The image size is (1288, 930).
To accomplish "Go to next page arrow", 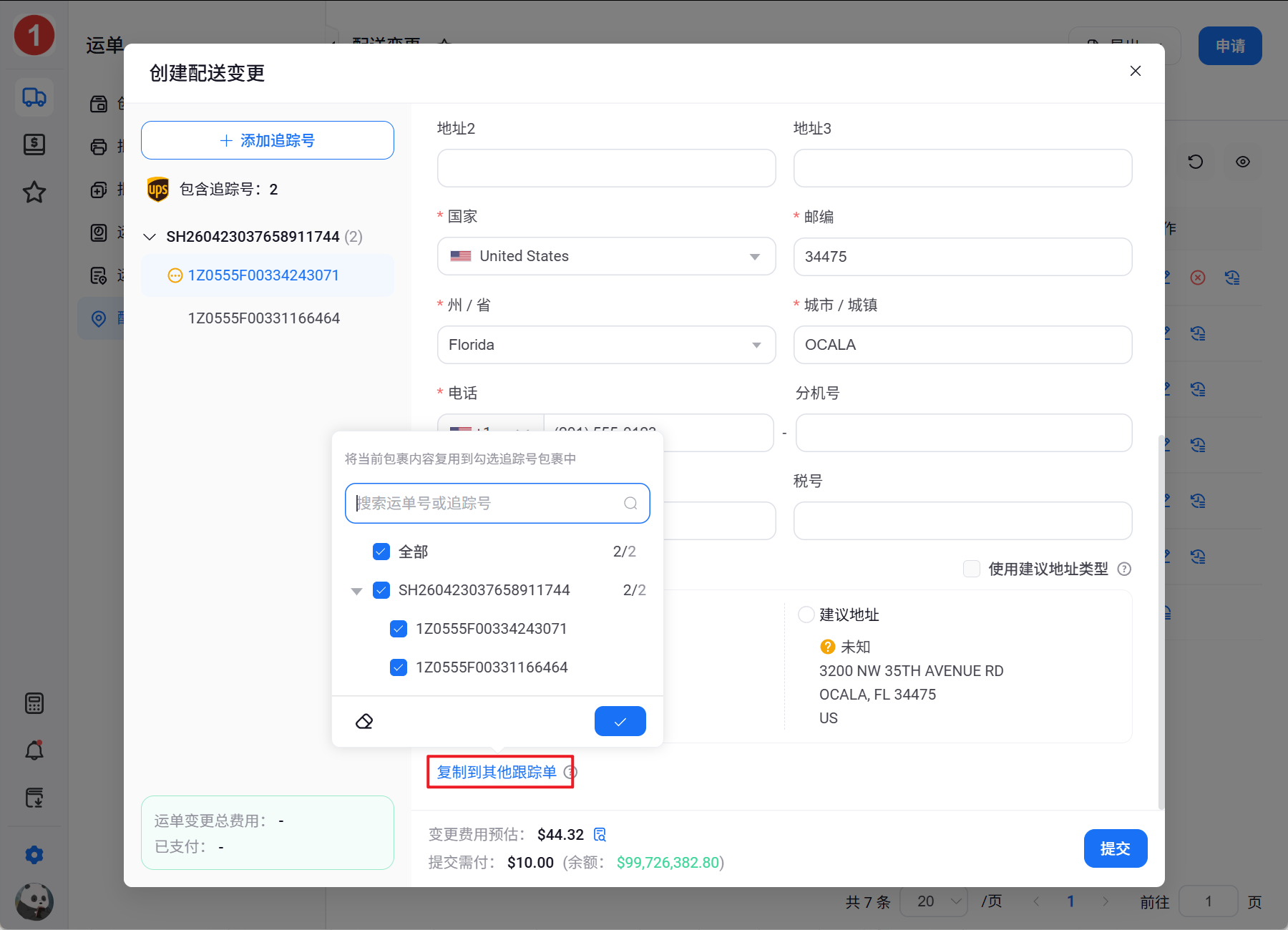I will tap(1106, 901).
